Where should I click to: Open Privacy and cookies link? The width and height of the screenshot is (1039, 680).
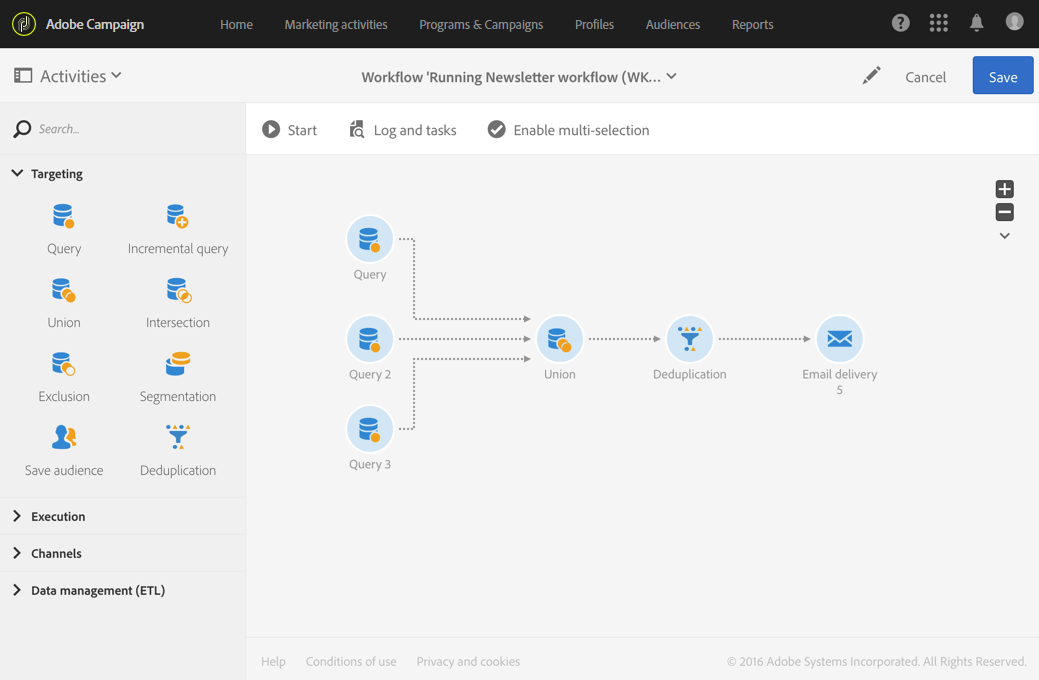[468, 661]
